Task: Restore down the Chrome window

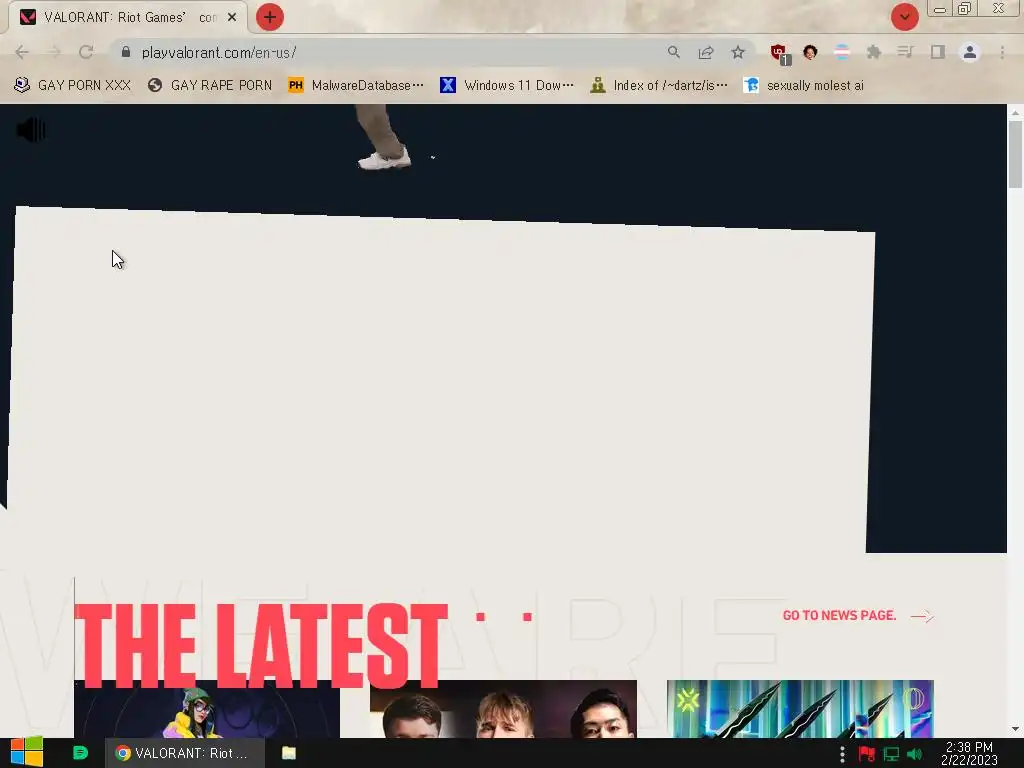Action: pos(964,9)
